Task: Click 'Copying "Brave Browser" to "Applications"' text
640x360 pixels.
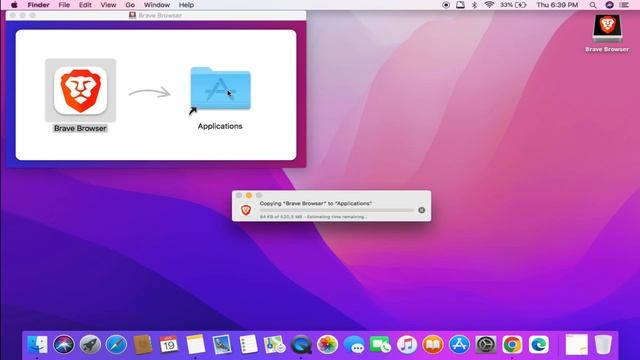Action: 316,203
